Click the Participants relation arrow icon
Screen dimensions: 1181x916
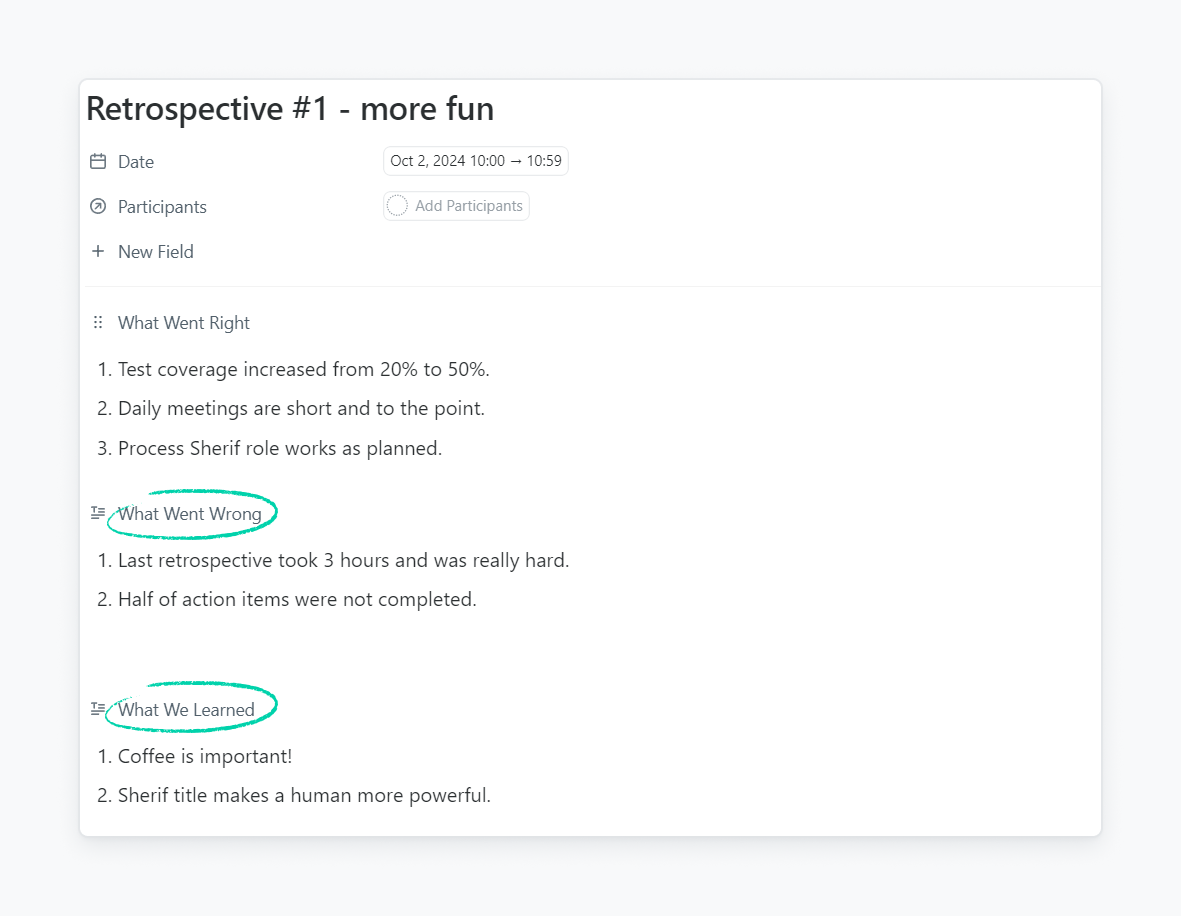click(98, 207)
